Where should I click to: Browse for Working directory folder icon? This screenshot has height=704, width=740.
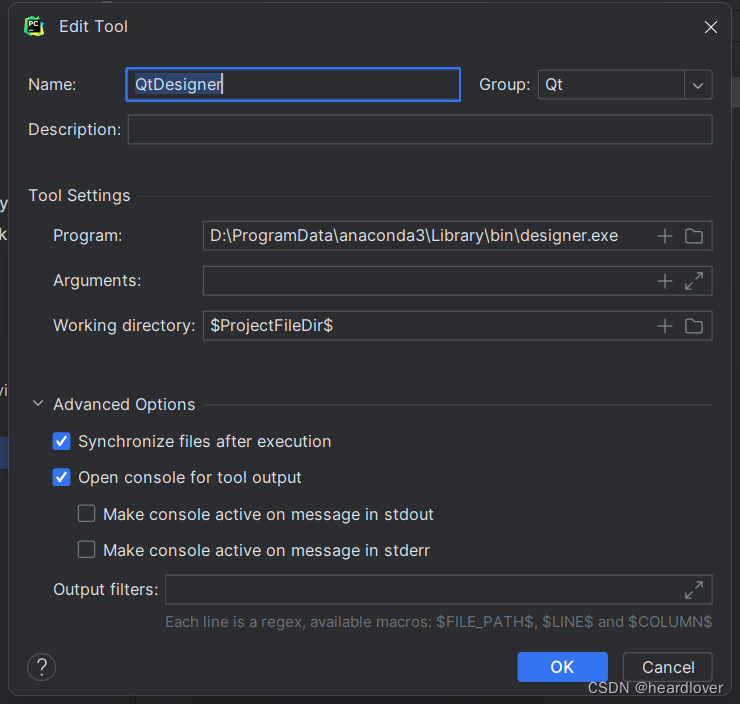point(694,326)
